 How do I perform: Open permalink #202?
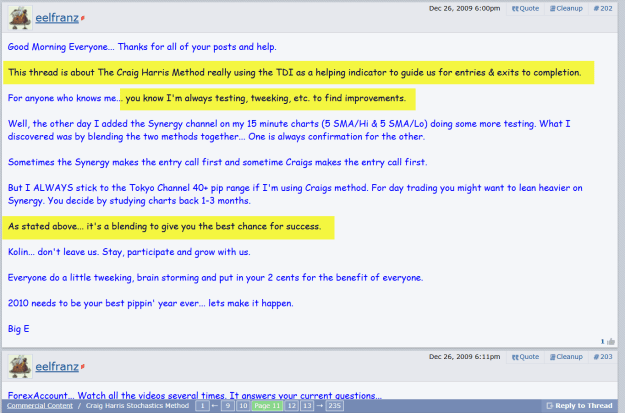point(603,8)
